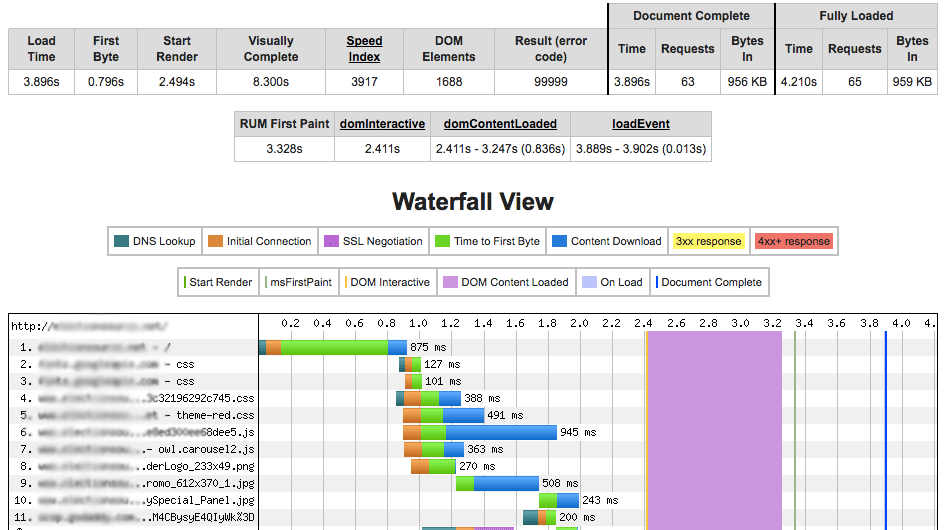Select Fully Loaded bytes 959 KB
Image resolution: width=948 pixels, height=530 pixels.
pyautogui.click(x=912, y=82)
